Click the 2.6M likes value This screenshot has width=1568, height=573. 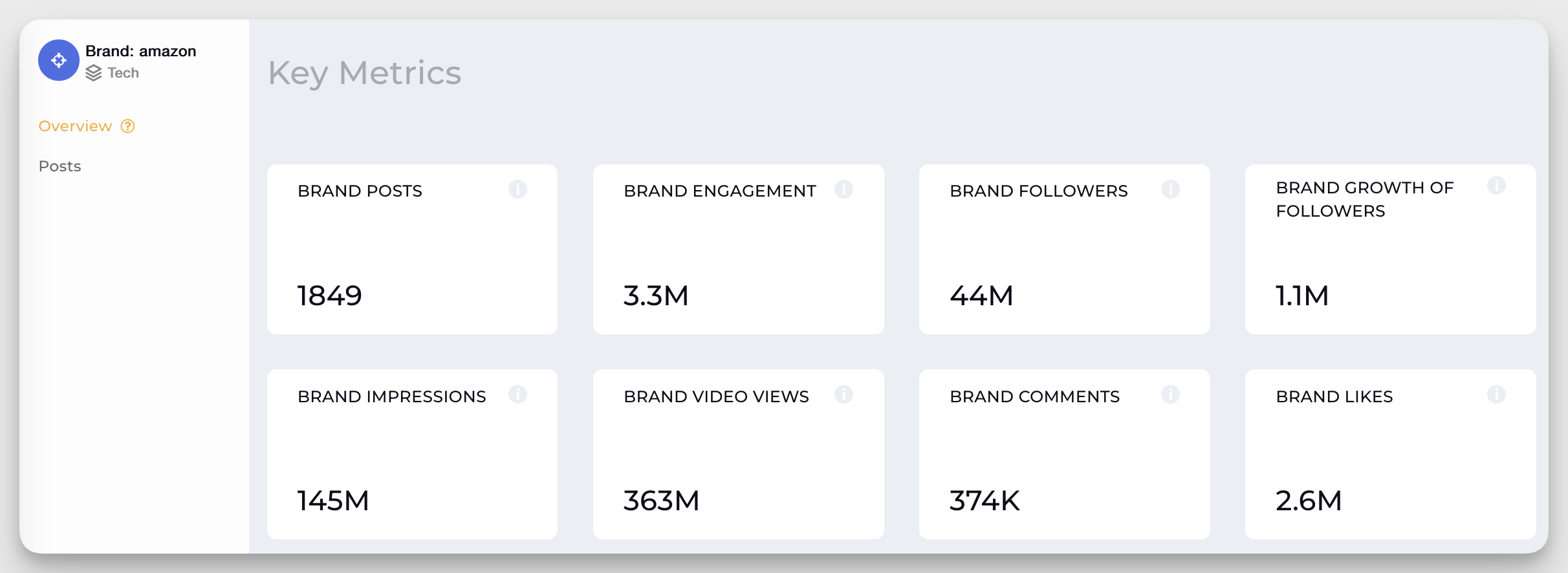pos(1309,501)
